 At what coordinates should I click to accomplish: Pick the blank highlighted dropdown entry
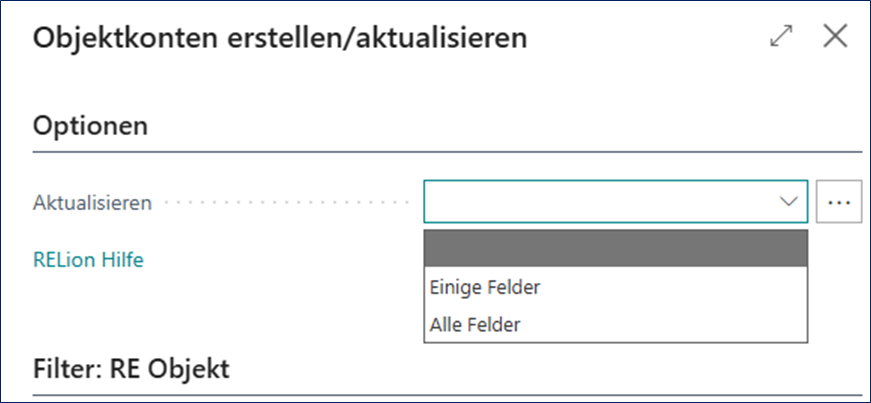point(615,247)
